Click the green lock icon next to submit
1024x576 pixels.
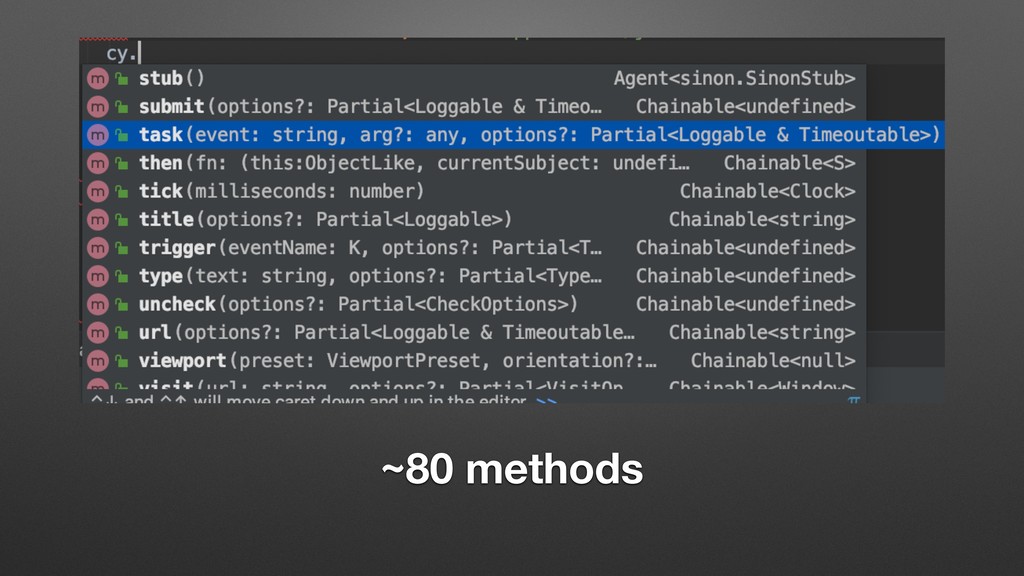coord(121,106)
